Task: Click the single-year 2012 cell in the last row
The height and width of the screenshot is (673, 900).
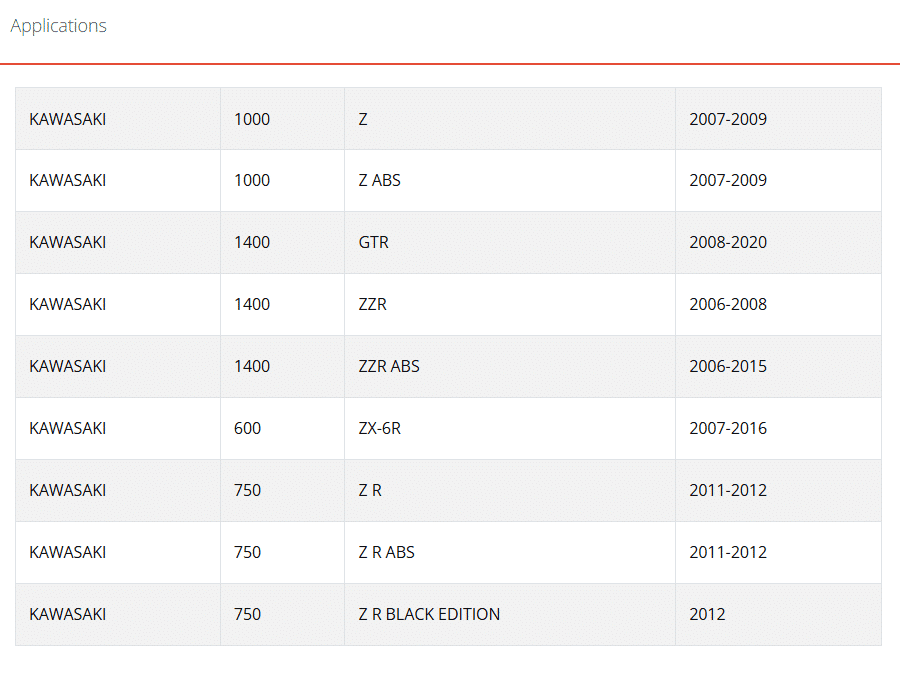Action: pos(707,614)
